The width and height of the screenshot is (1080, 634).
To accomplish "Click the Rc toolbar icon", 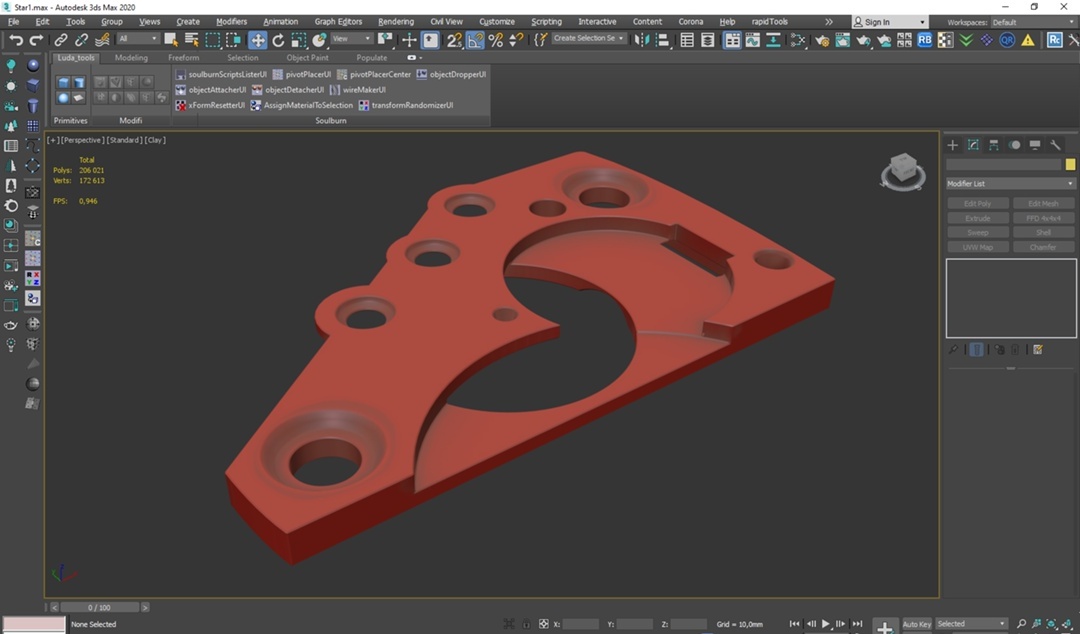I will [1055, 40].
